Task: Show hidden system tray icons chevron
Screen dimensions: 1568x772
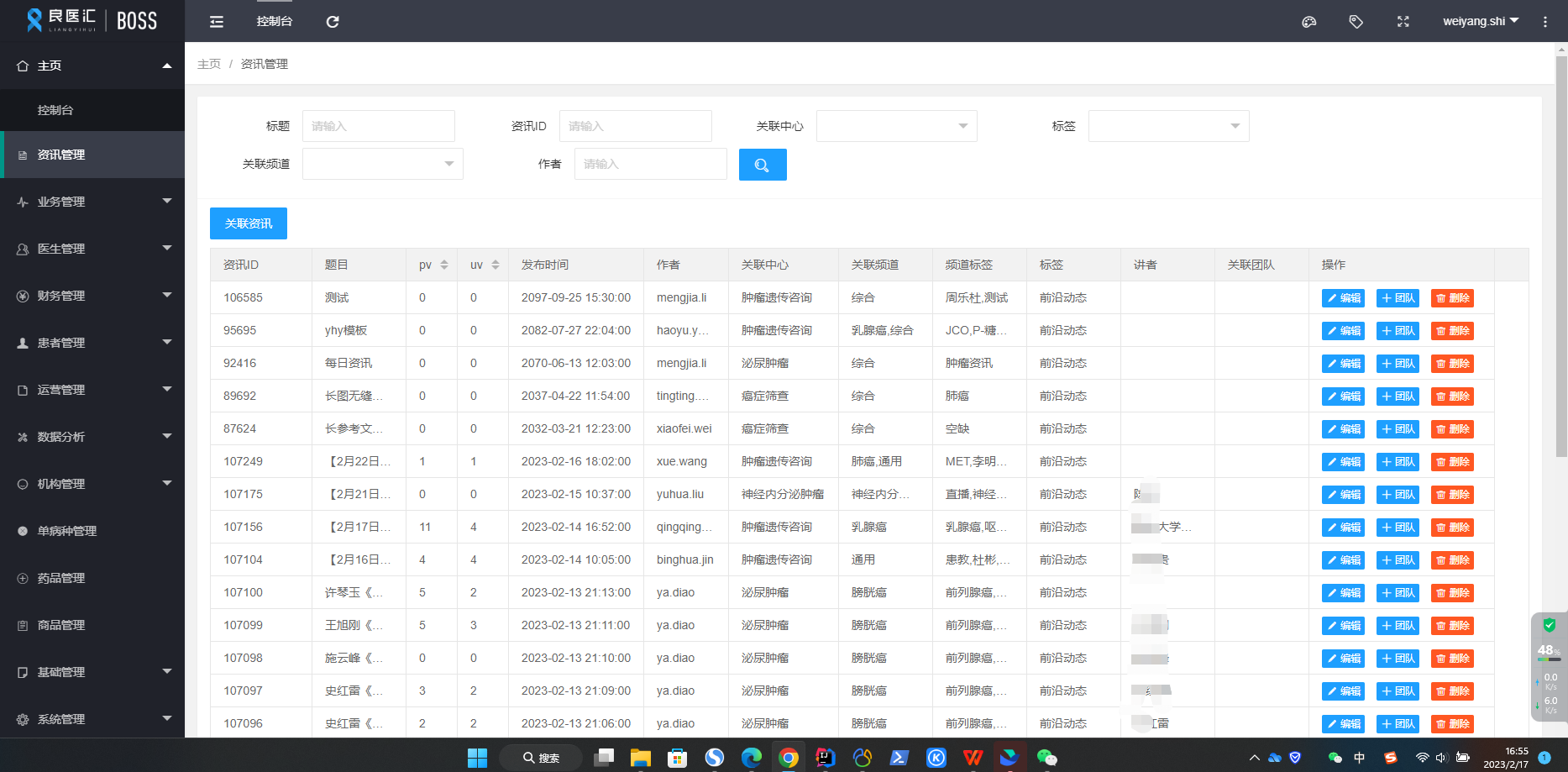Action: pos(1255,758)
